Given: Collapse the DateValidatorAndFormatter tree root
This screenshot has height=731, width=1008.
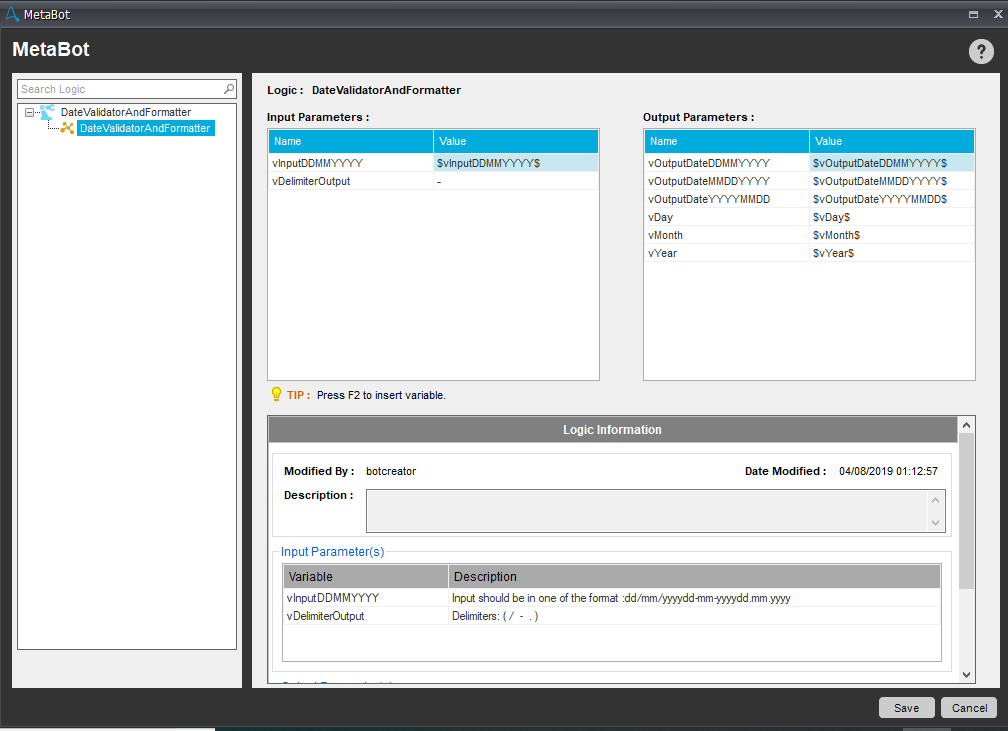Looking at the screenshot, I should point(30,113).
